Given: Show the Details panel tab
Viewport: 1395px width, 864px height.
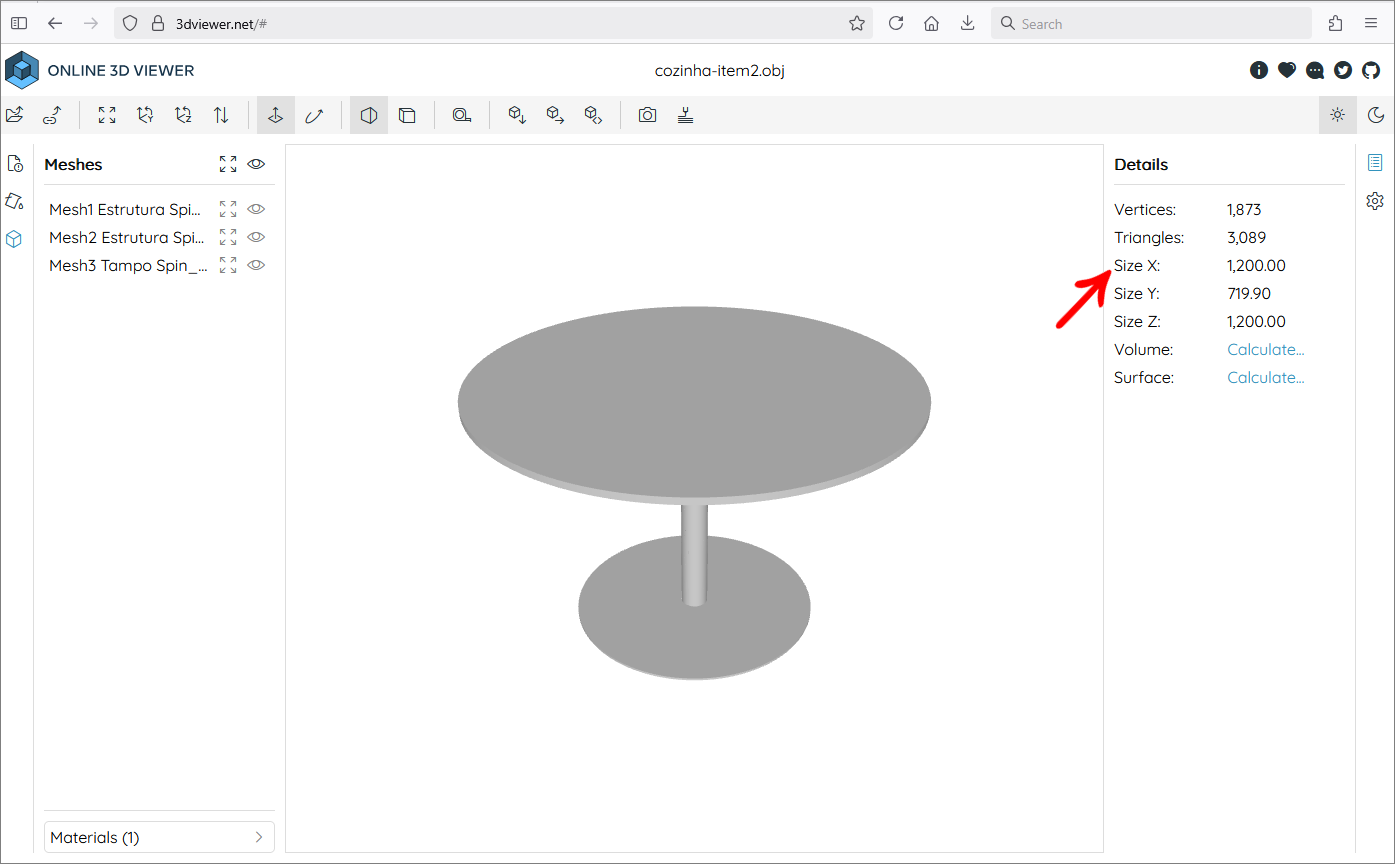Looking at the screenshot, I should tap(1375, 163).
